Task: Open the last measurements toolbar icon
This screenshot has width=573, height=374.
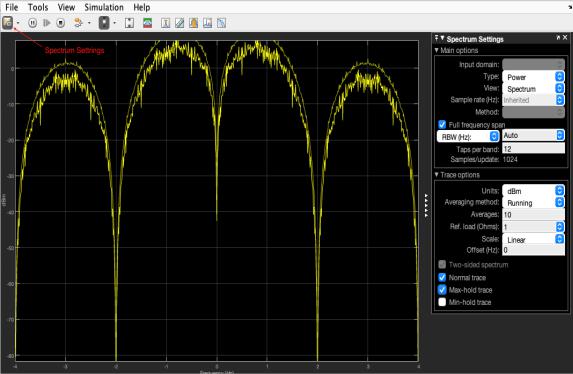Action: (x=221, y=23)
